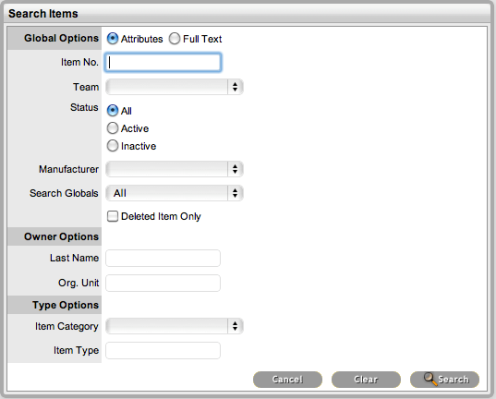Click the magnifying glass Search icon
Viewport: 496px width, 399px height.
(430, 379)
